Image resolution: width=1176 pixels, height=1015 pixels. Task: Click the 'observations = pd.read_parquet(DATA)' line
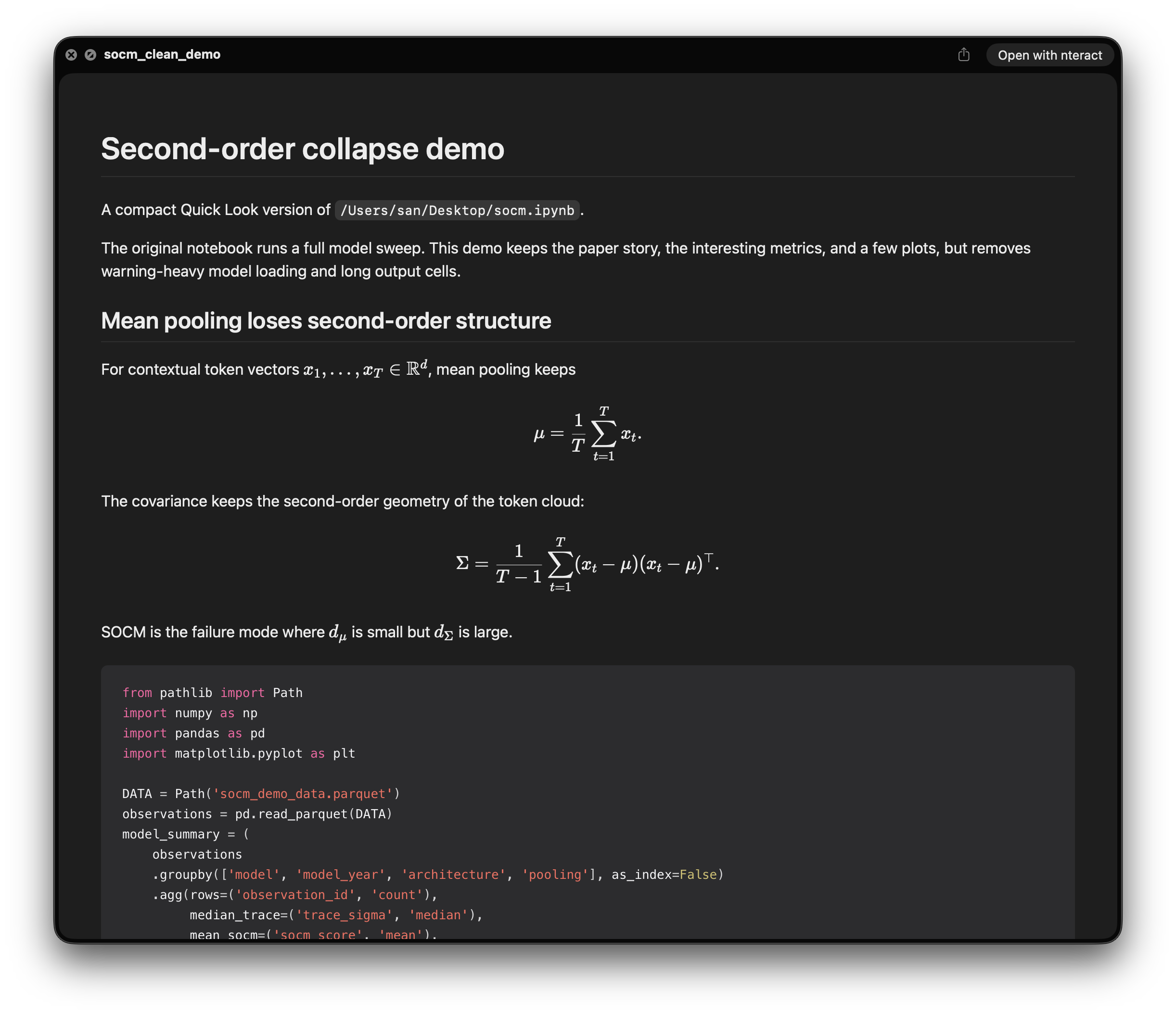(x=257, y=814)
